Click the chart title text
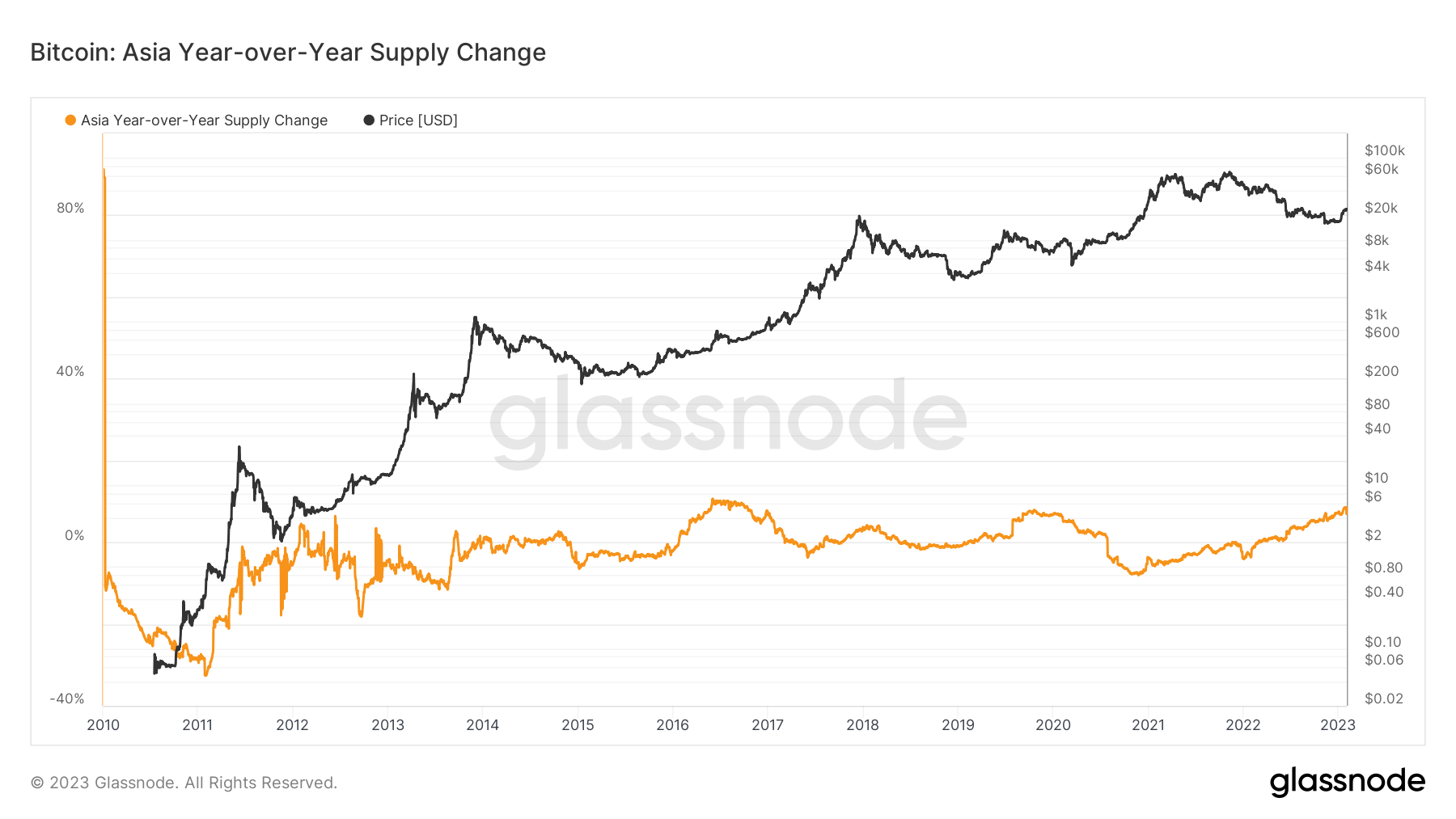 coord(288,53)
